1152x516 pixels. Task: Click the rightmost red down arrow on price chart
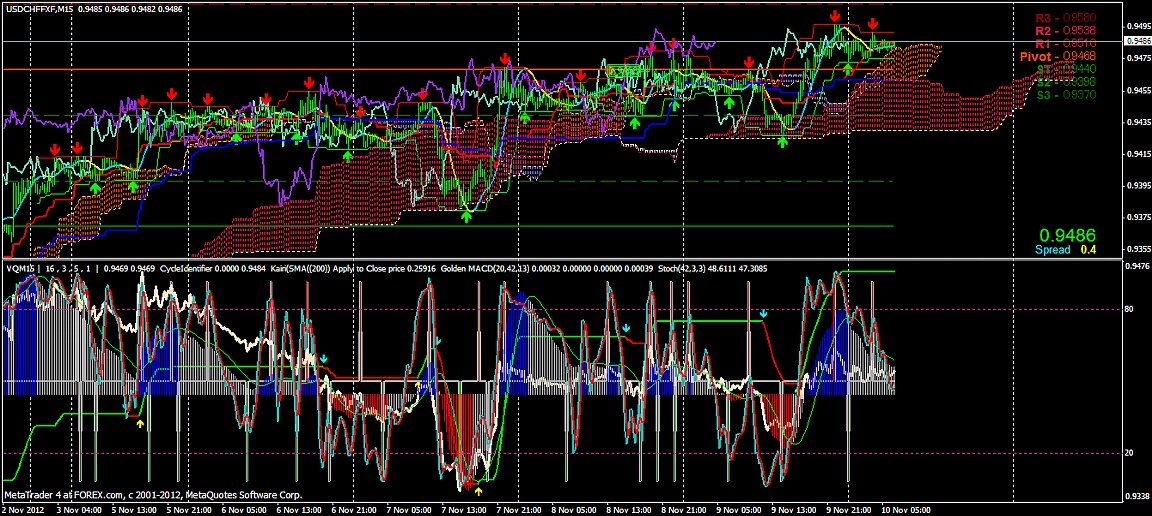873,23
